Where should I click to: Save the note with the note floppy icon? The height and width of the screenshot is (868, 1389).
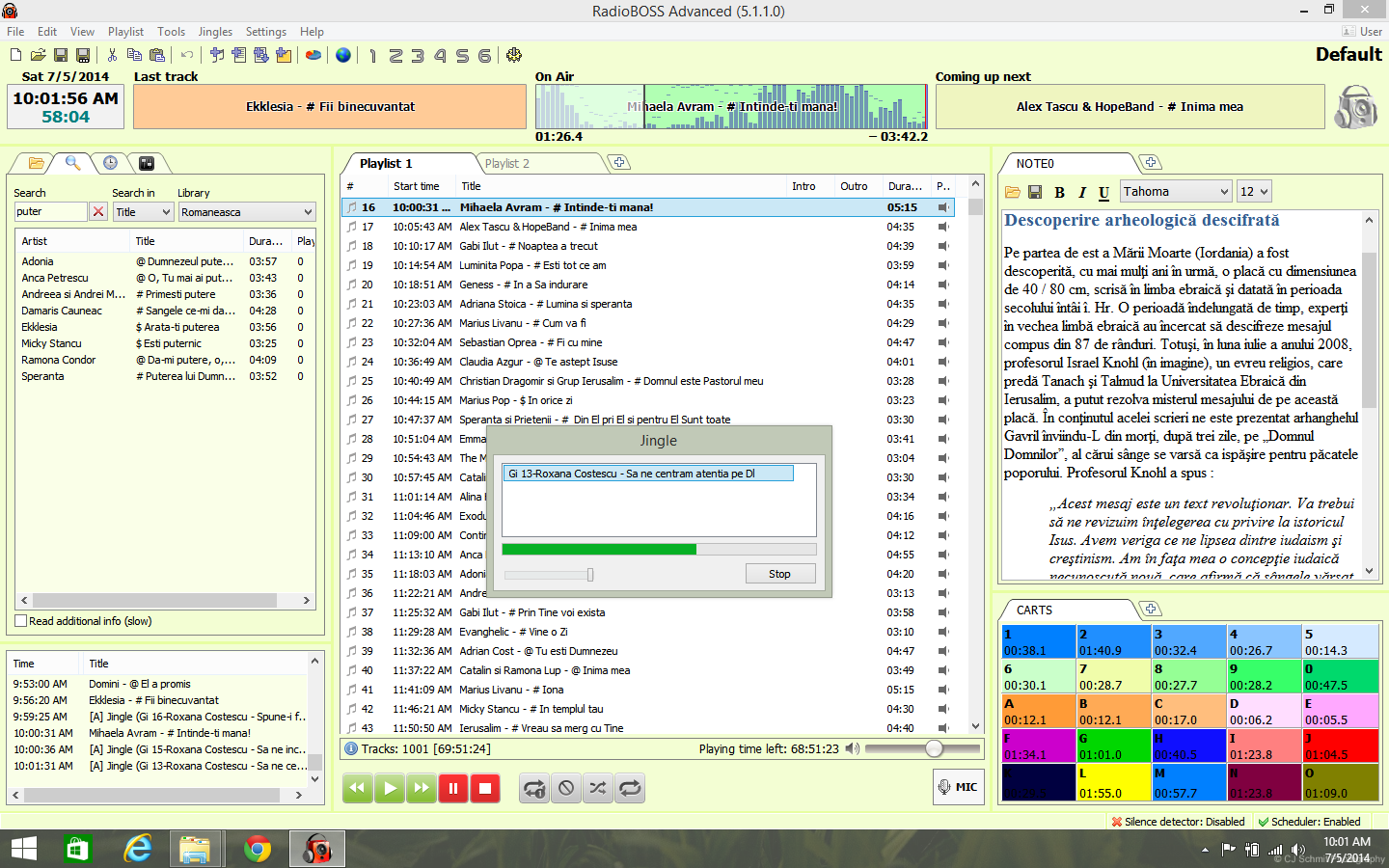(1035, 192)
